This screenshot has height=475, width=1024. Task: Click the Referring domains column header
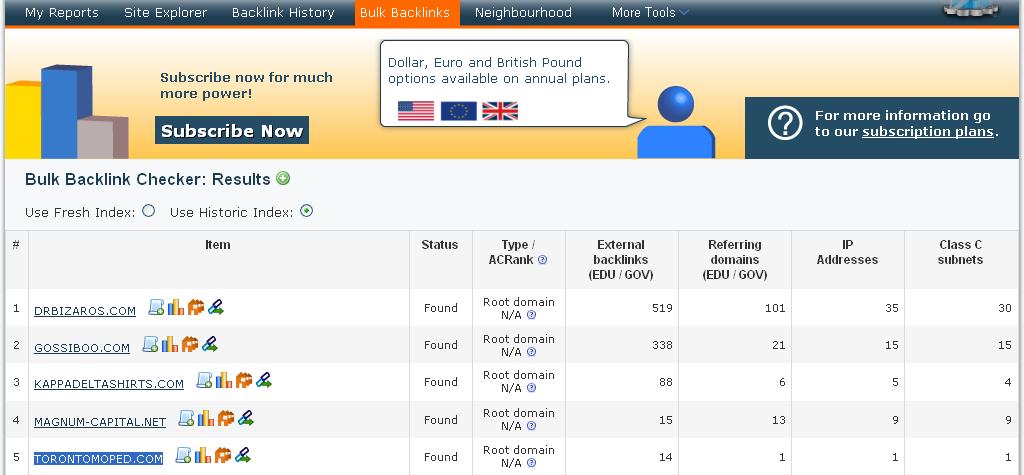(735, 259)
